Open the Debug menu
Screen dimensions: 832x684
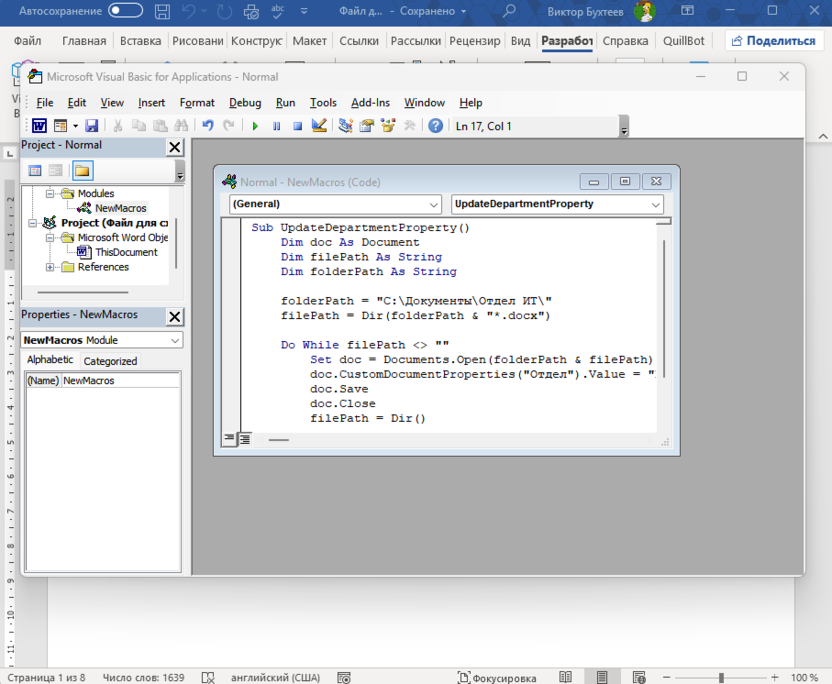coord(244,102)
